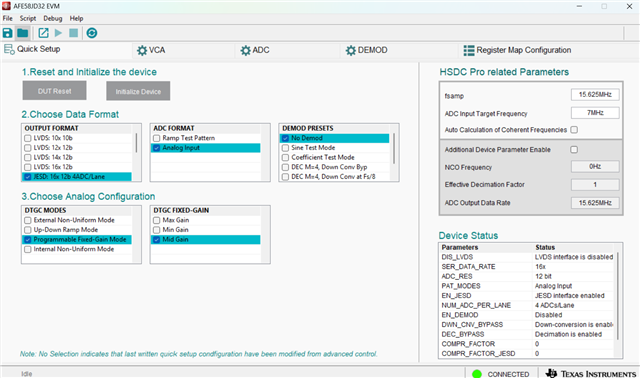The width and height of the screenshot is (640, 378).
Task: Switch to the VCA tab
Action: point(151,50)
